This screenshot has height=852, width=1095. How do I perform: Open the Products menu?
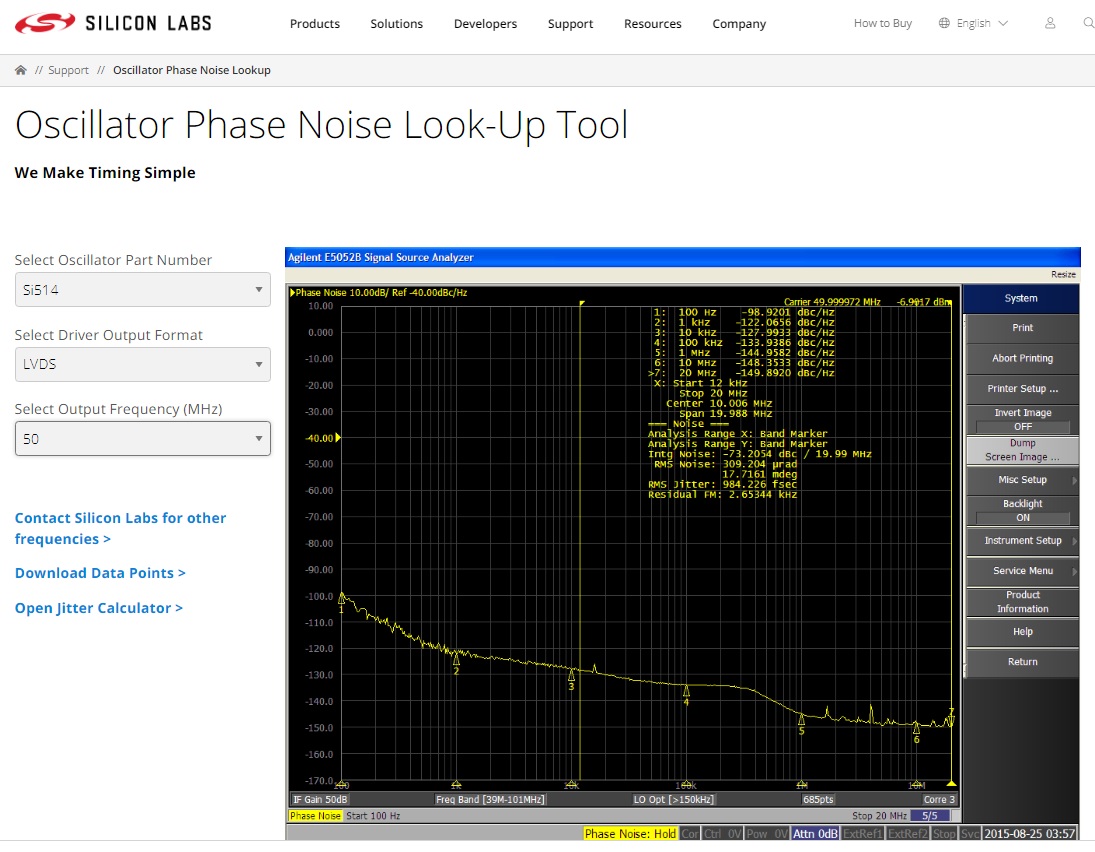coord(315,24)
